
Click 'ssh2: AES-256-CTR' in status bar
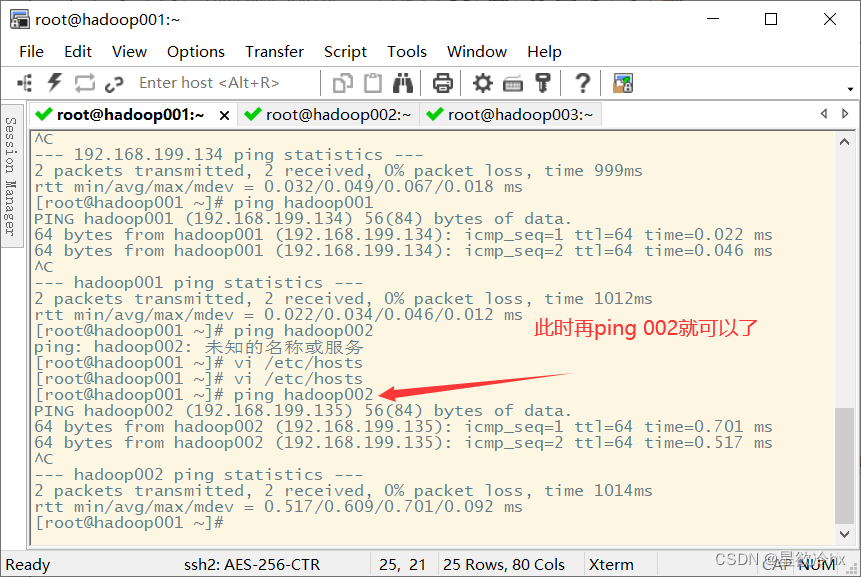251,564
